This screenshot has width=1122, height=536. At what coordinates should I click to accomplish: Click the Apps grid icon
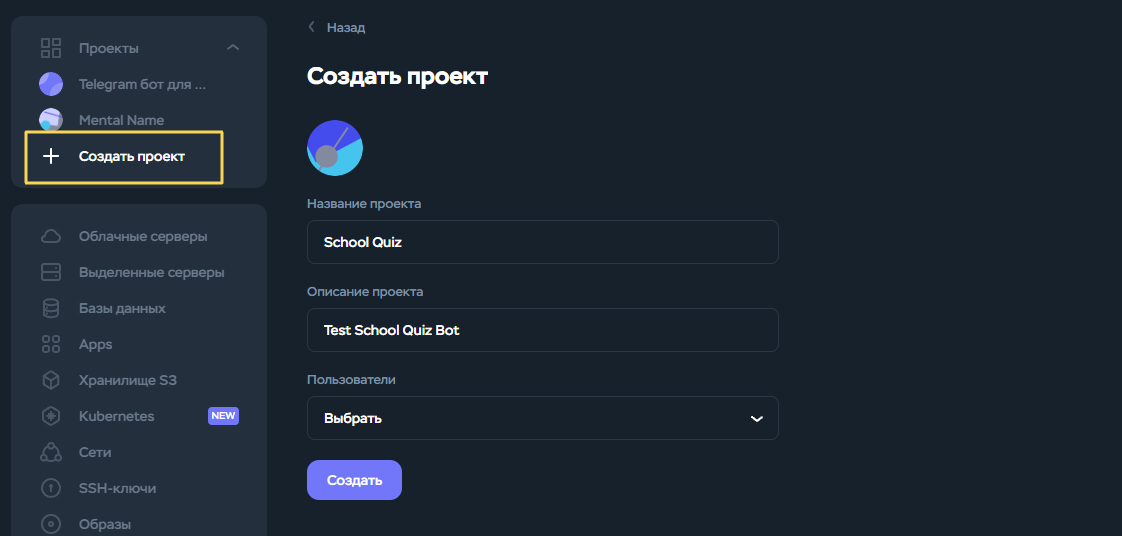[51, 344]
